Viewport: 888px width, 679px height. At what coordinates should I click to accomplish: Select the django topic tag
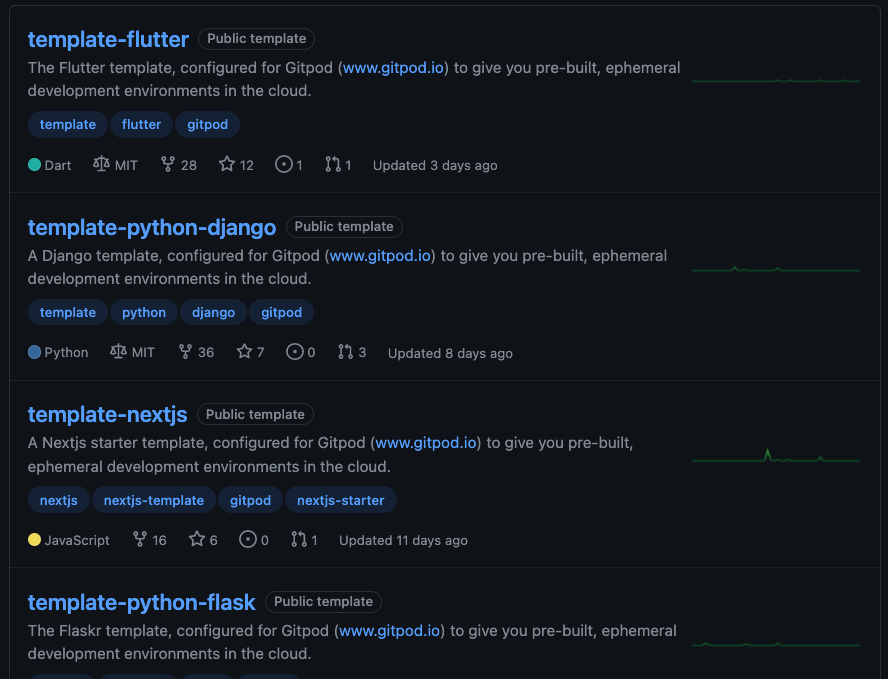tap(213, 313)
